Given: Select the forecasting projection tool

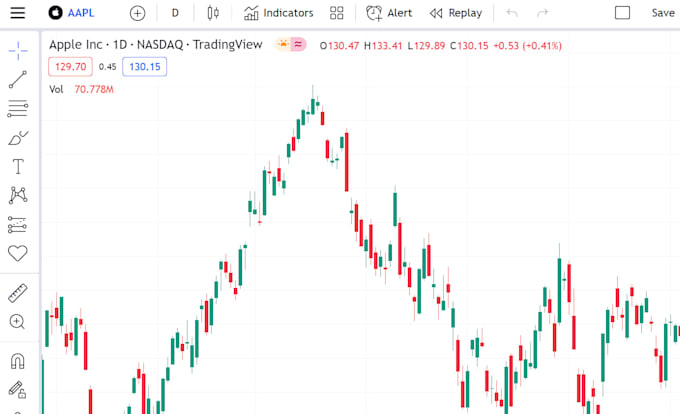Looking at the screenshot, I should tap(18, 225).
